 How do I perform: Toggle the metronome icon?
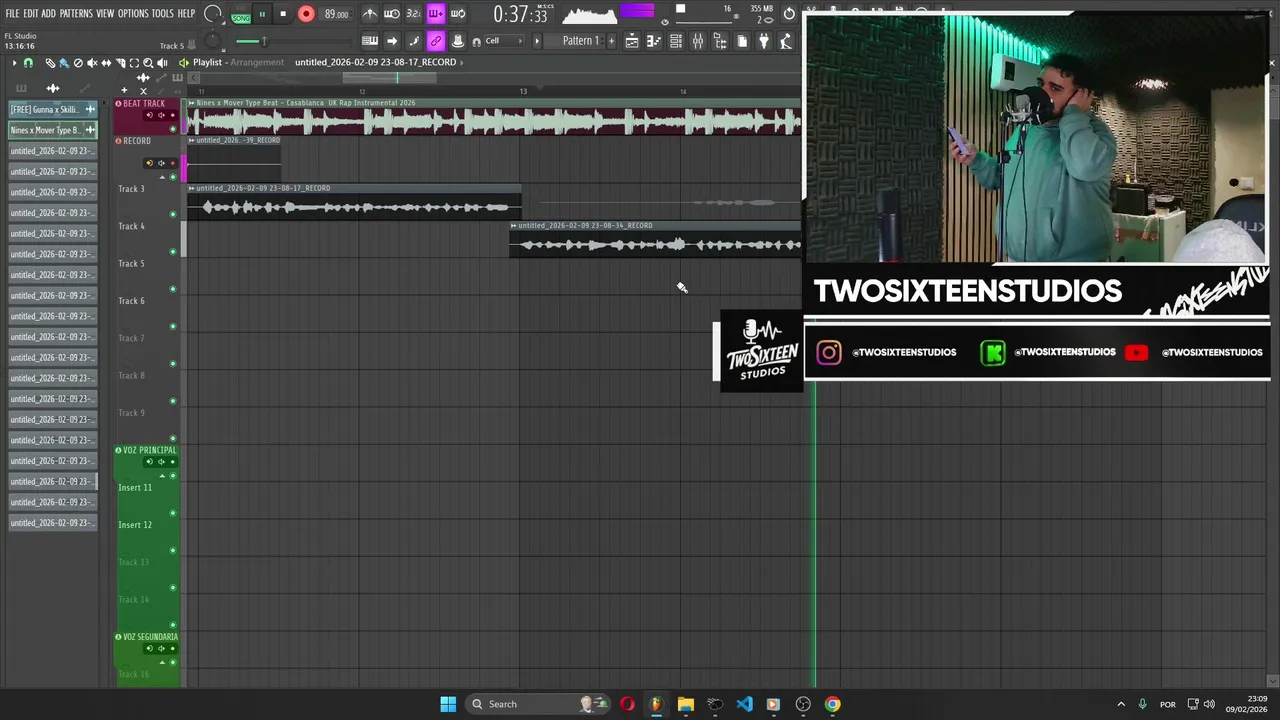point(370,14)
